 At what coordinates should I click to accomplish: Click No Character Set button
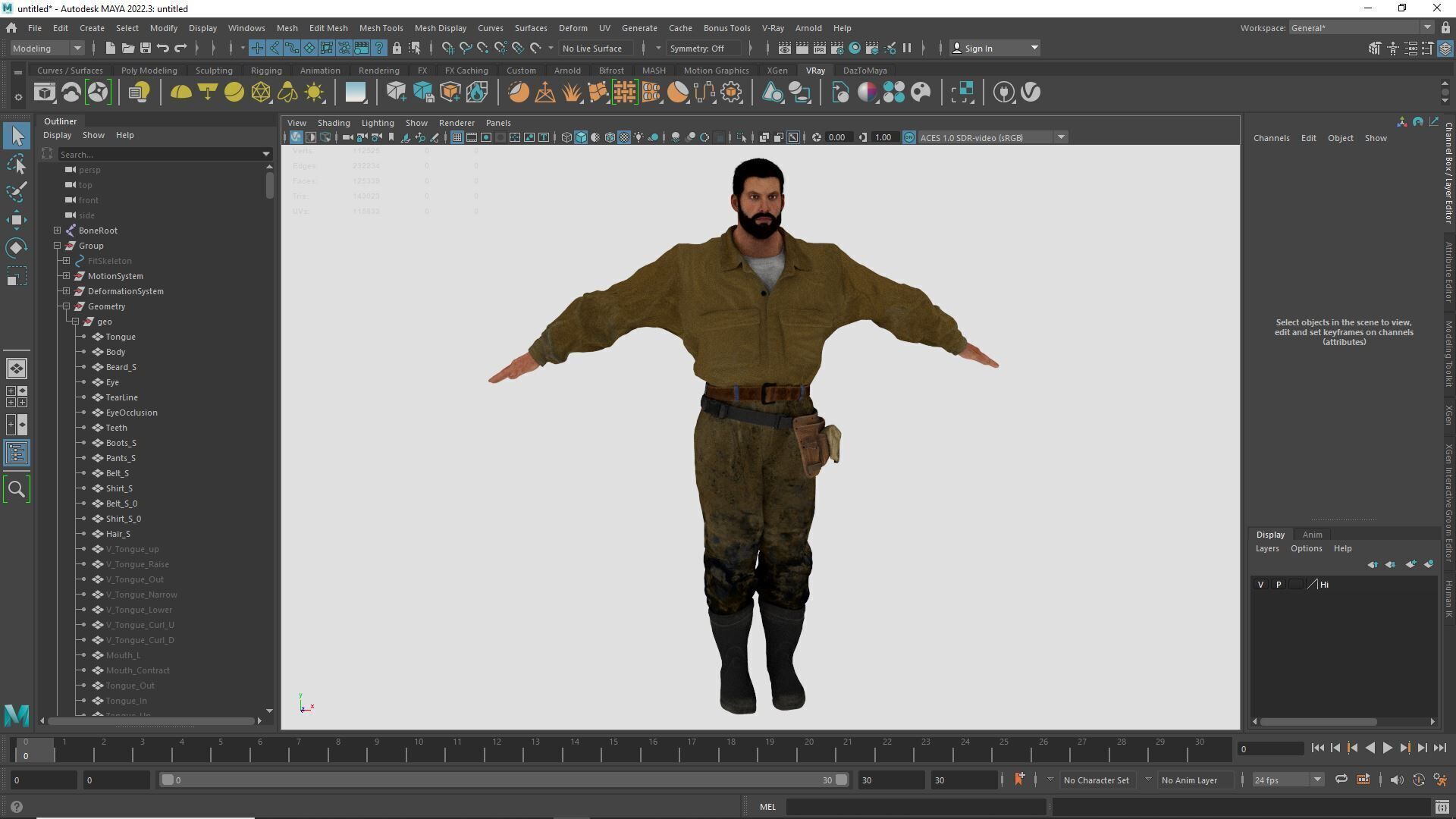[1096, 780]
